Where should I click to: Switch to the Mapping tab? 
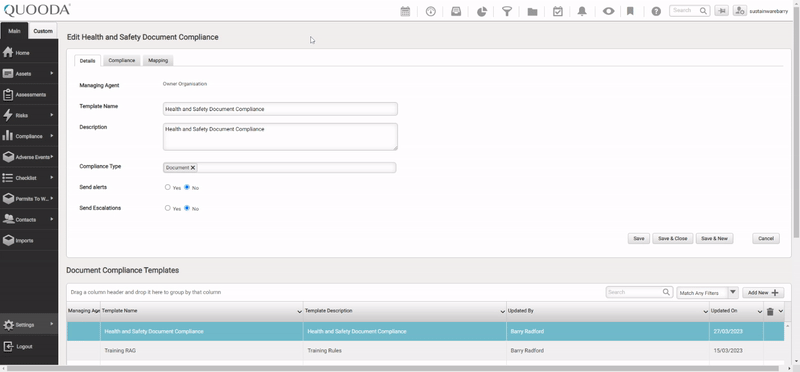[x=158, y=60]
